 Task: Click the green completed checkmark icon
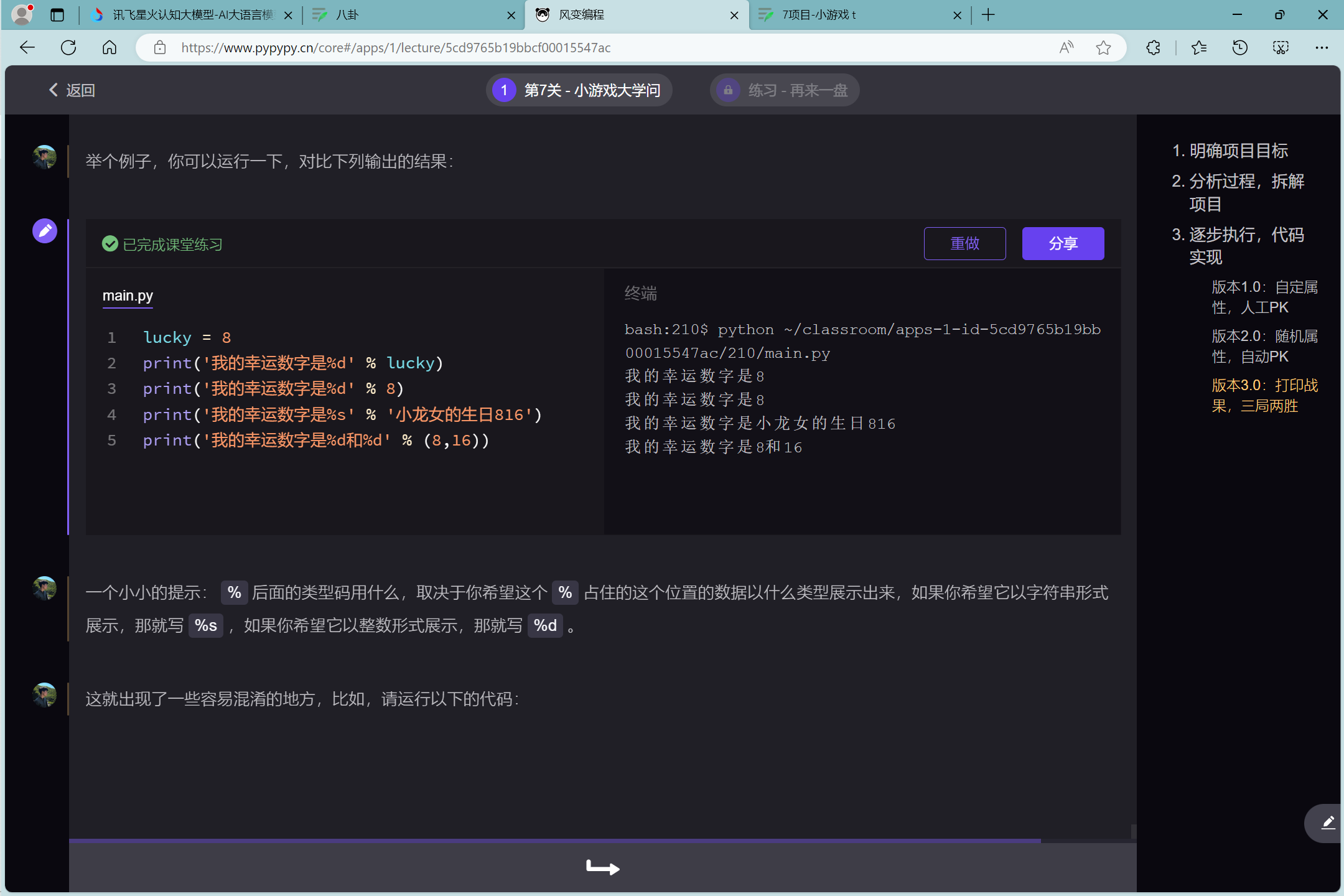pyautogui.click(x=110, y=244)
